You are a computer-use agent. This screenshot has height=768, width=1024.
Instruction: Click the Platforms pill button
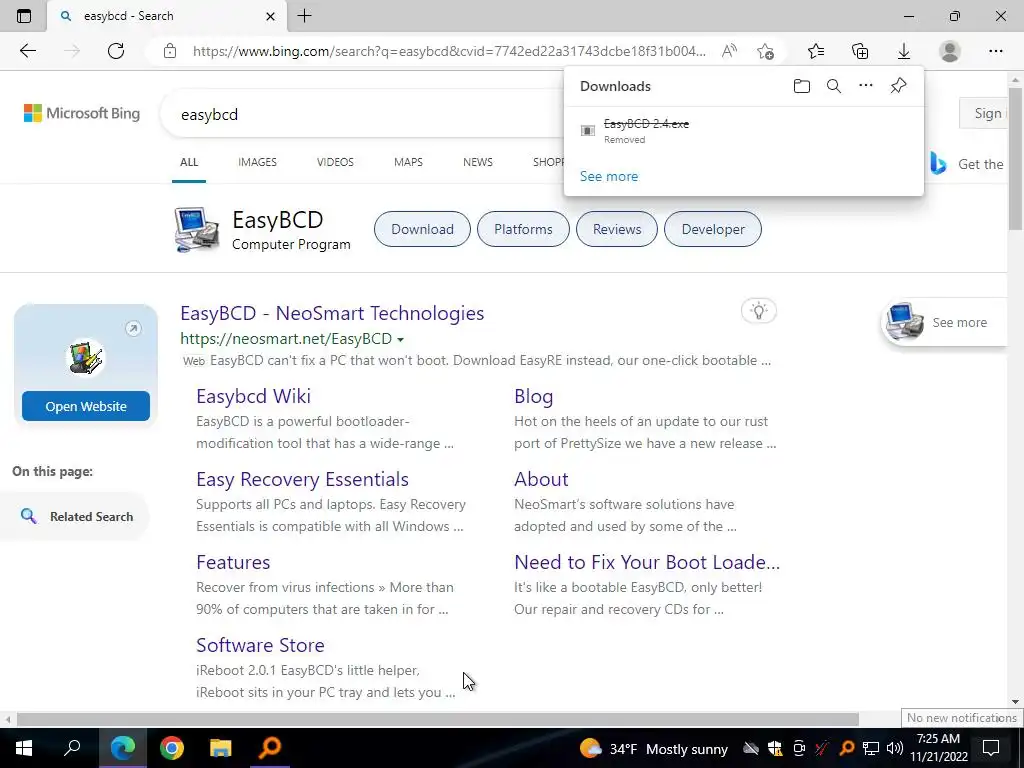[x=523, y=229]
